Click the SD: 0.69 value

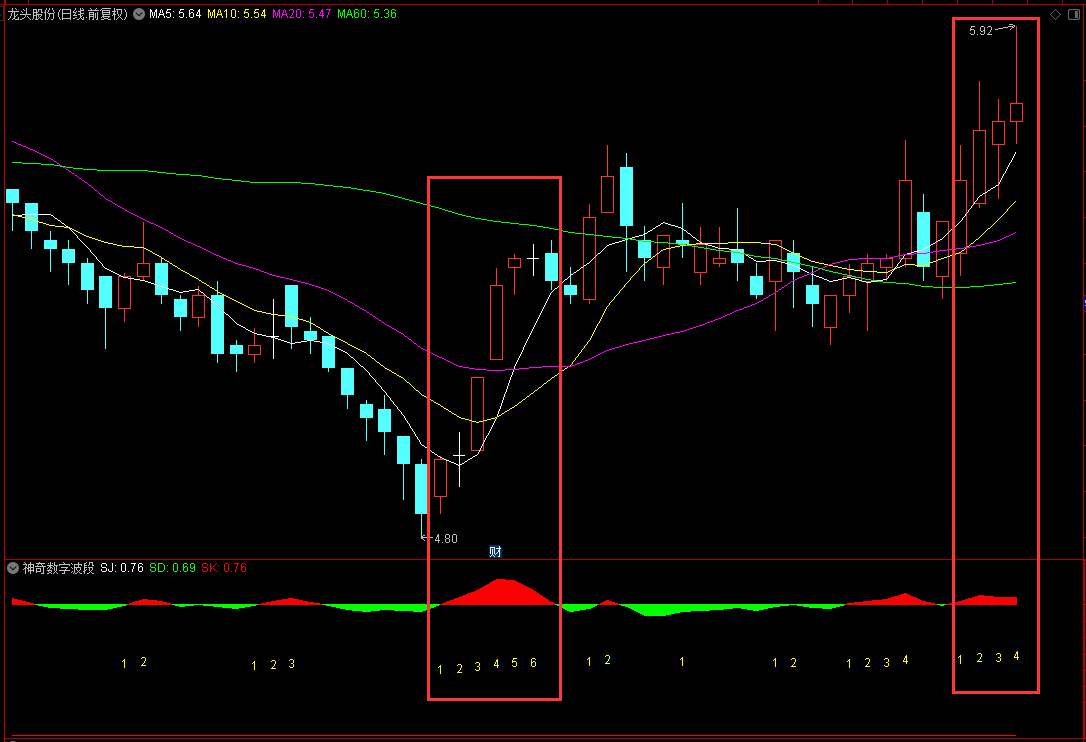click(172, 568)
